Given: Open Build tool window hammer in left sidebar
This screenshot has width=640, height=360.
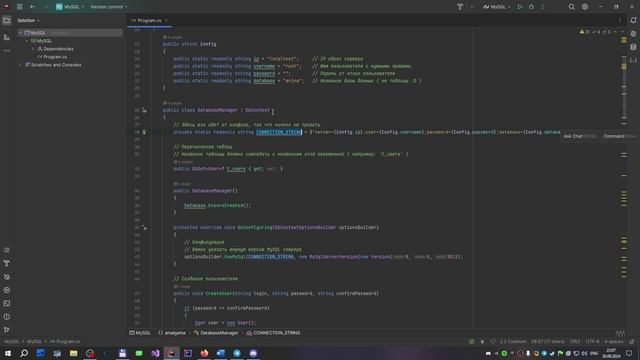Looking at the screenshot, I should [7, 264].
